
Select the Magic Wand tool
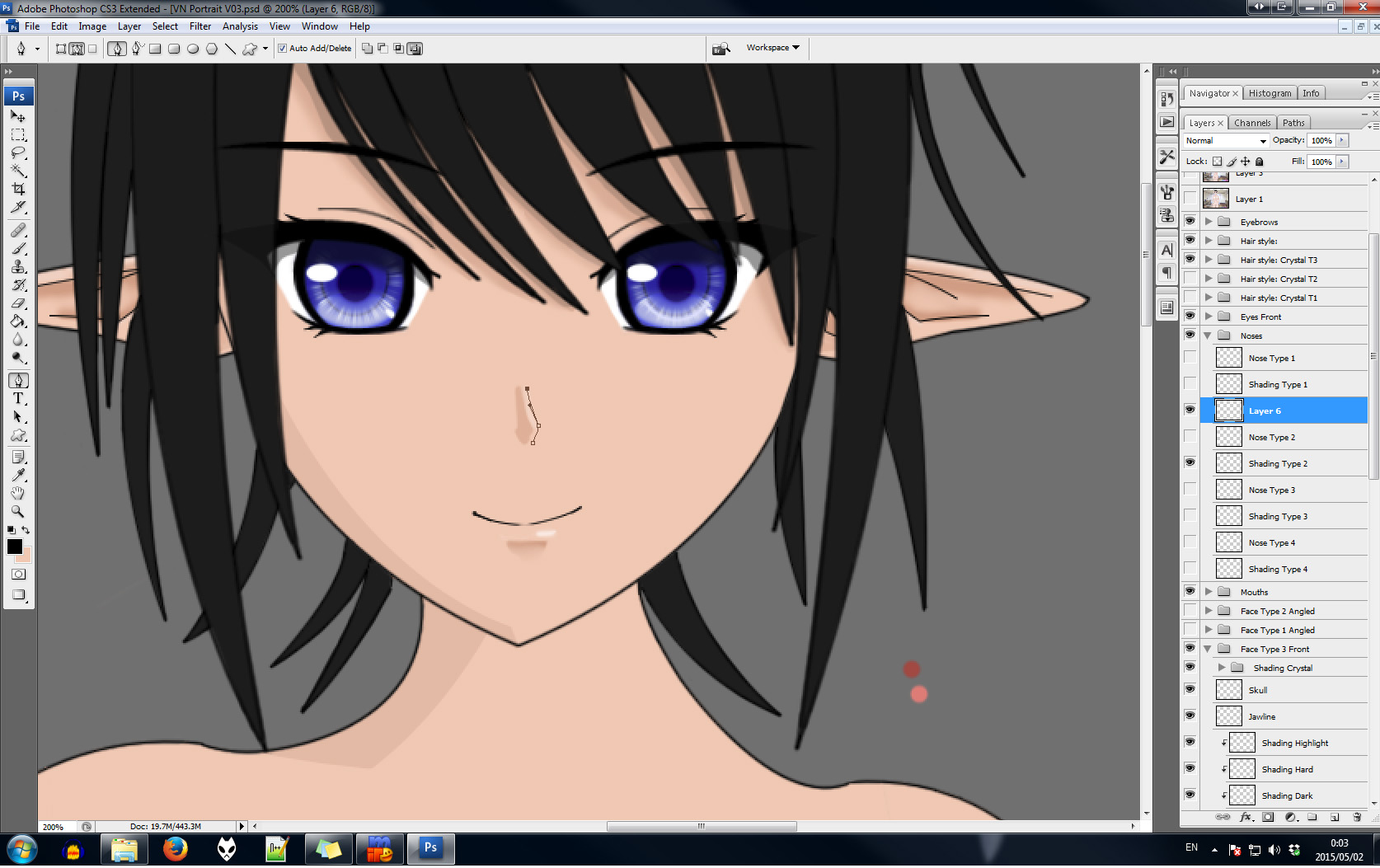pyautogui.click(x=18, y=171)
